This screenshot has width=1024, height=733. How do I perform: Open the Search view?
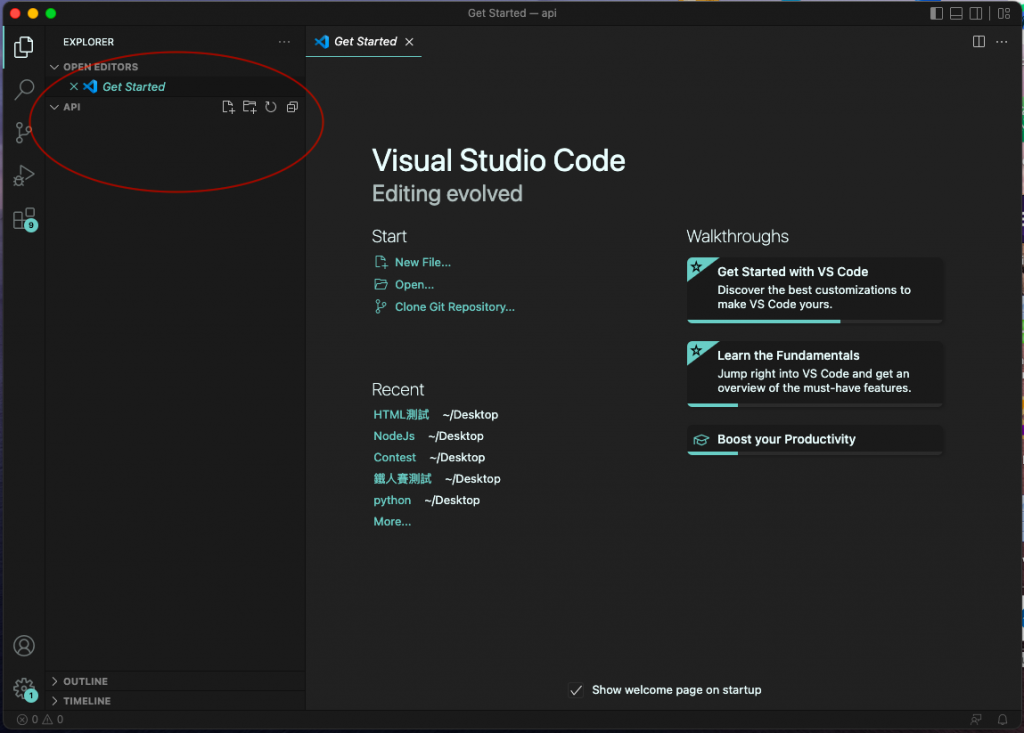24,90
